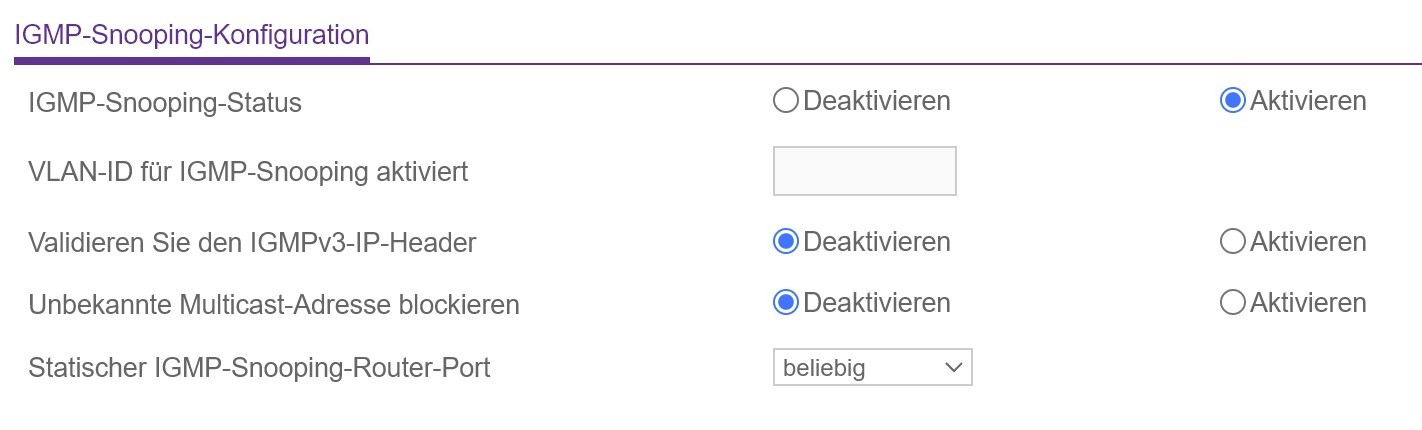Enable IGMPv3-IP-Header validation via Aktivieren radio

tap(1233, 242)
